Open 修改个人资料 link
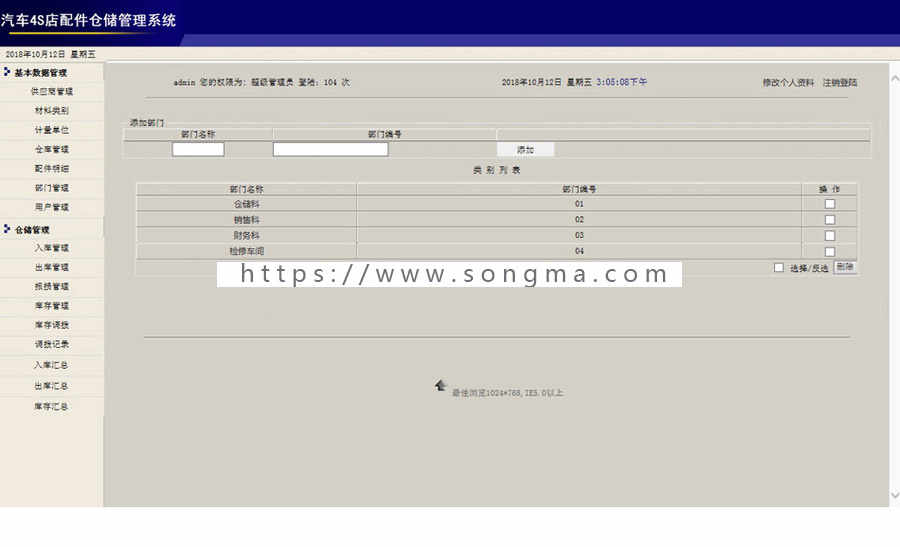Image resolution: width=900 pixels, height=547 pixels. pyautogui.click(x=788, y=83)
